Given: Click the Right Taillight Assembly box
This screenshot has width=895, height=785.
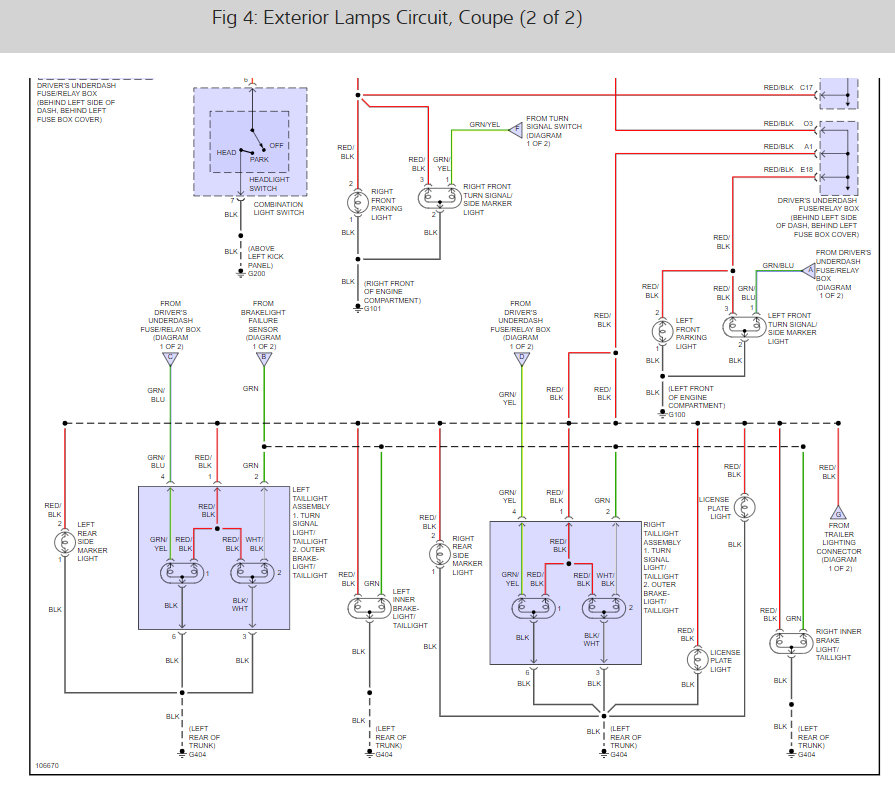Looking at the screenshot, I should point(566,593).
